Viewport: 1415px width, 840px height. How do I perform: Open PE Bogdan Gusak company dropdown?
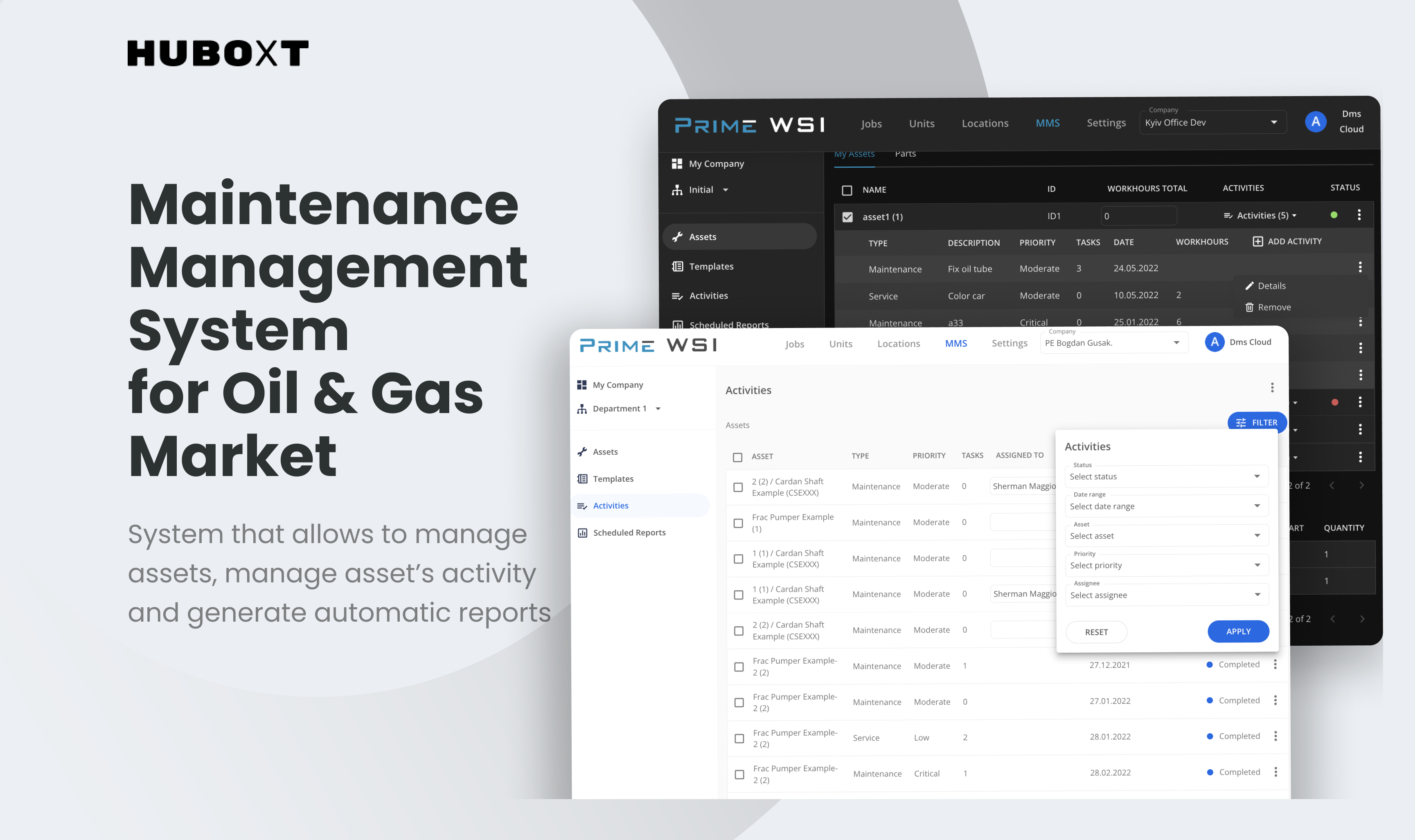(1113, 342)
